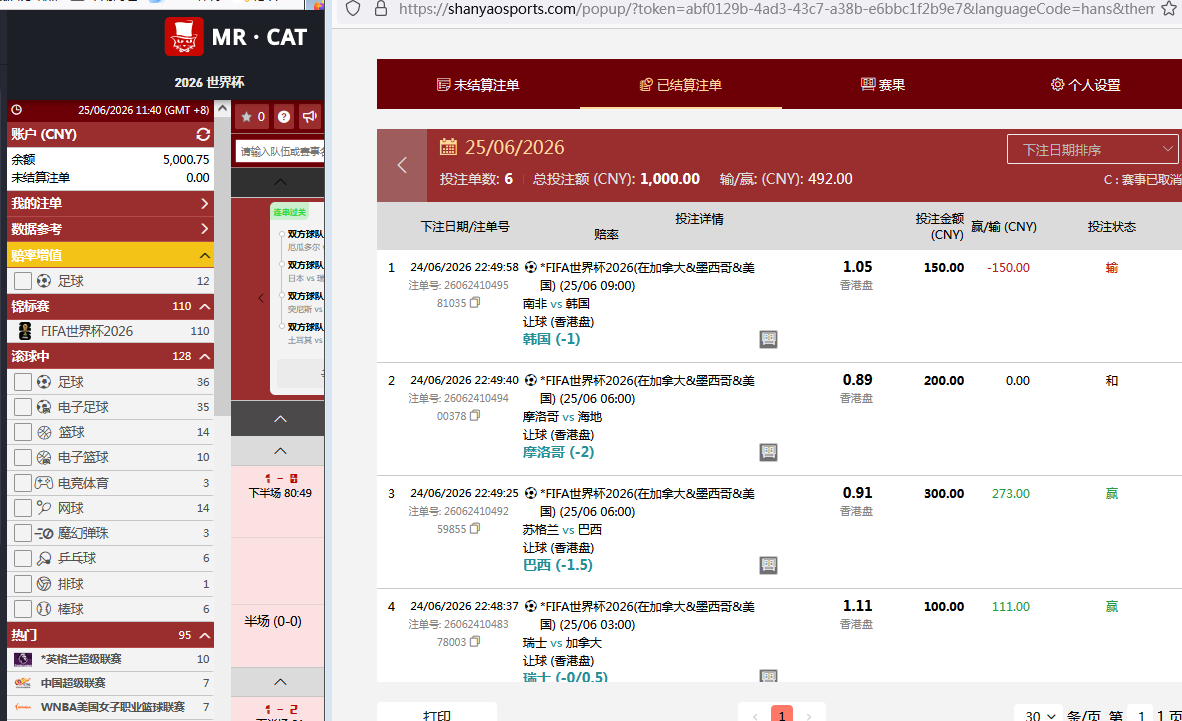Collapse the 赔率增值 section
Image resolution: width=1182 pixels, height=721 pixels.
204,256
